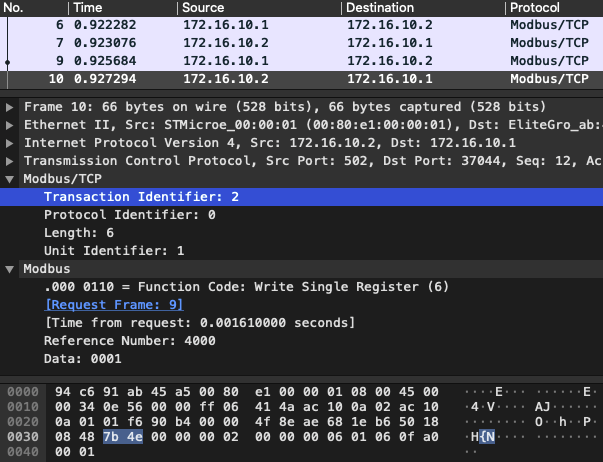Viewport: 603px width, 462px height.
Task: Expand the Ethernet II layer
Action: (10, 125)
